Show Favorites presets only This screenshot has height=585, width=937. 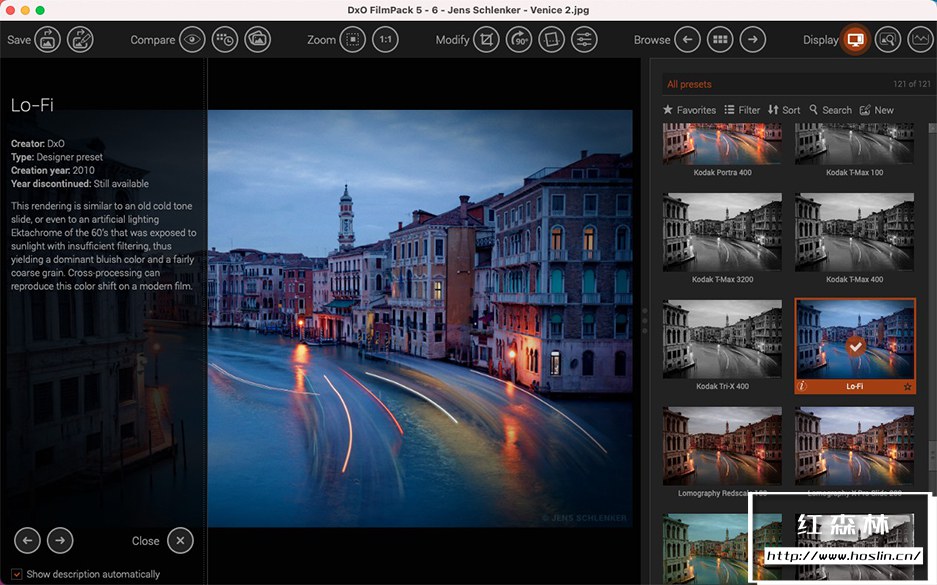(689, 110)
